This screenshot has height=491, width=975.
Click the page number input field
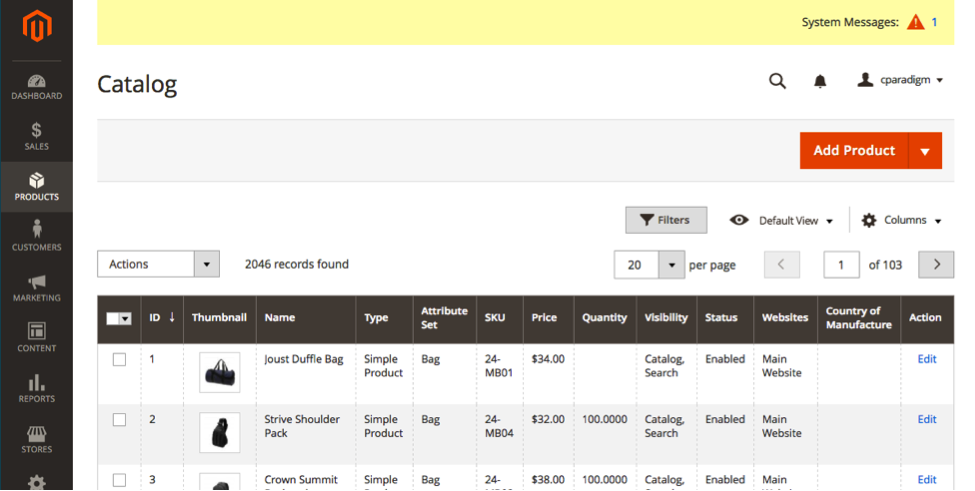[x=841, y=265]
